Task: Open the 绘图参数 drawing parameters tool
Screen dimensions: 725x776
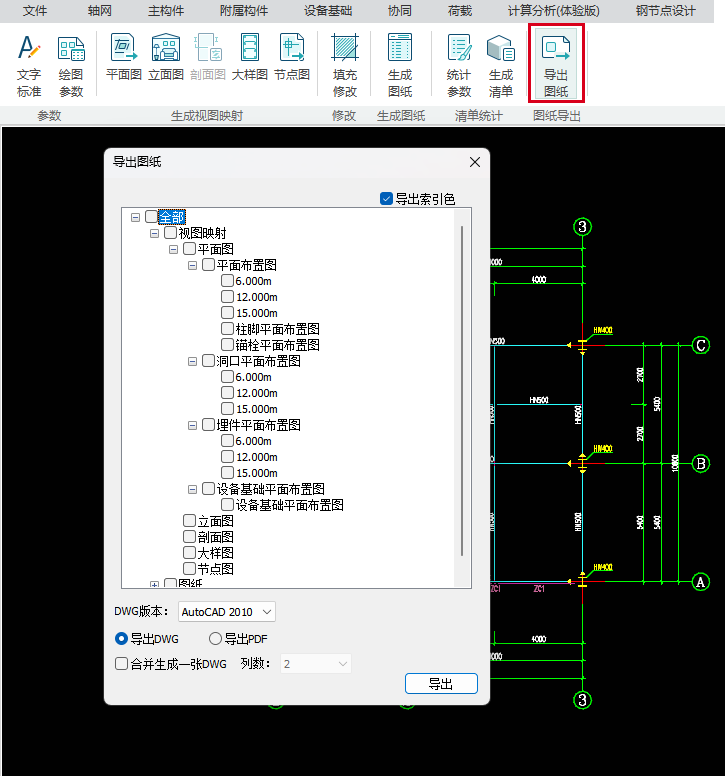Action: click(x=71, y=65)
